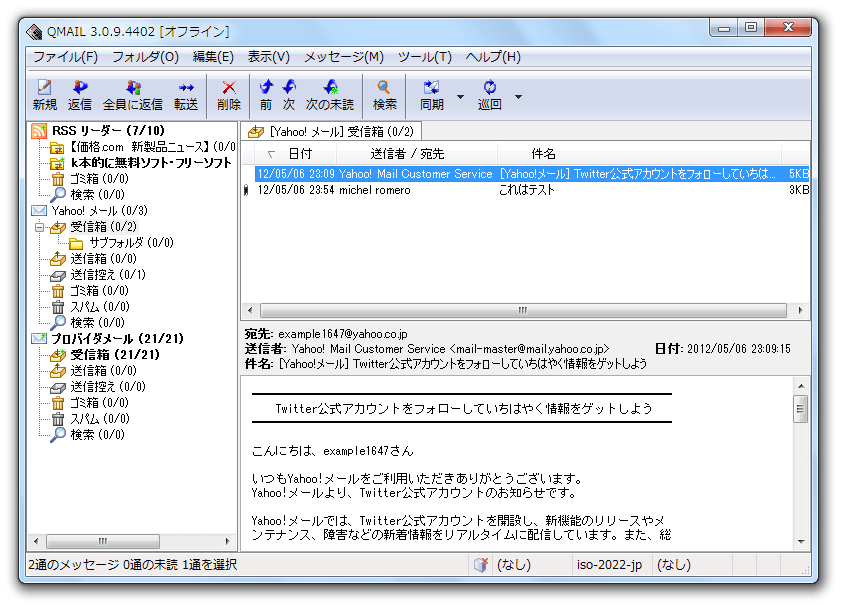
Task: Click the 巡回 (patrol) toolbar icon
Action: coord(489,87)
